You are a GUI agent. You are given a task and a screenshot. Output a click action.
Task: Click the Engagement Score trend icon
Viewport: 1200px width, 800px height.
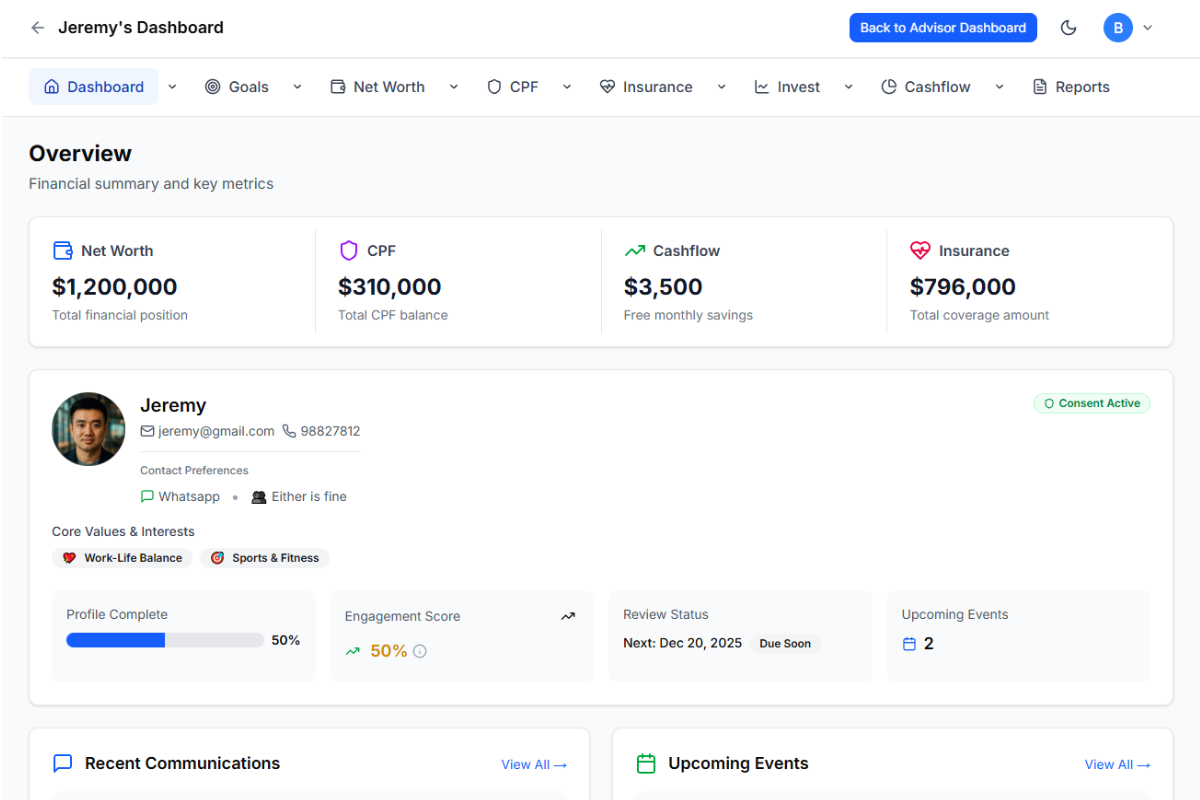tap(568, 615)
